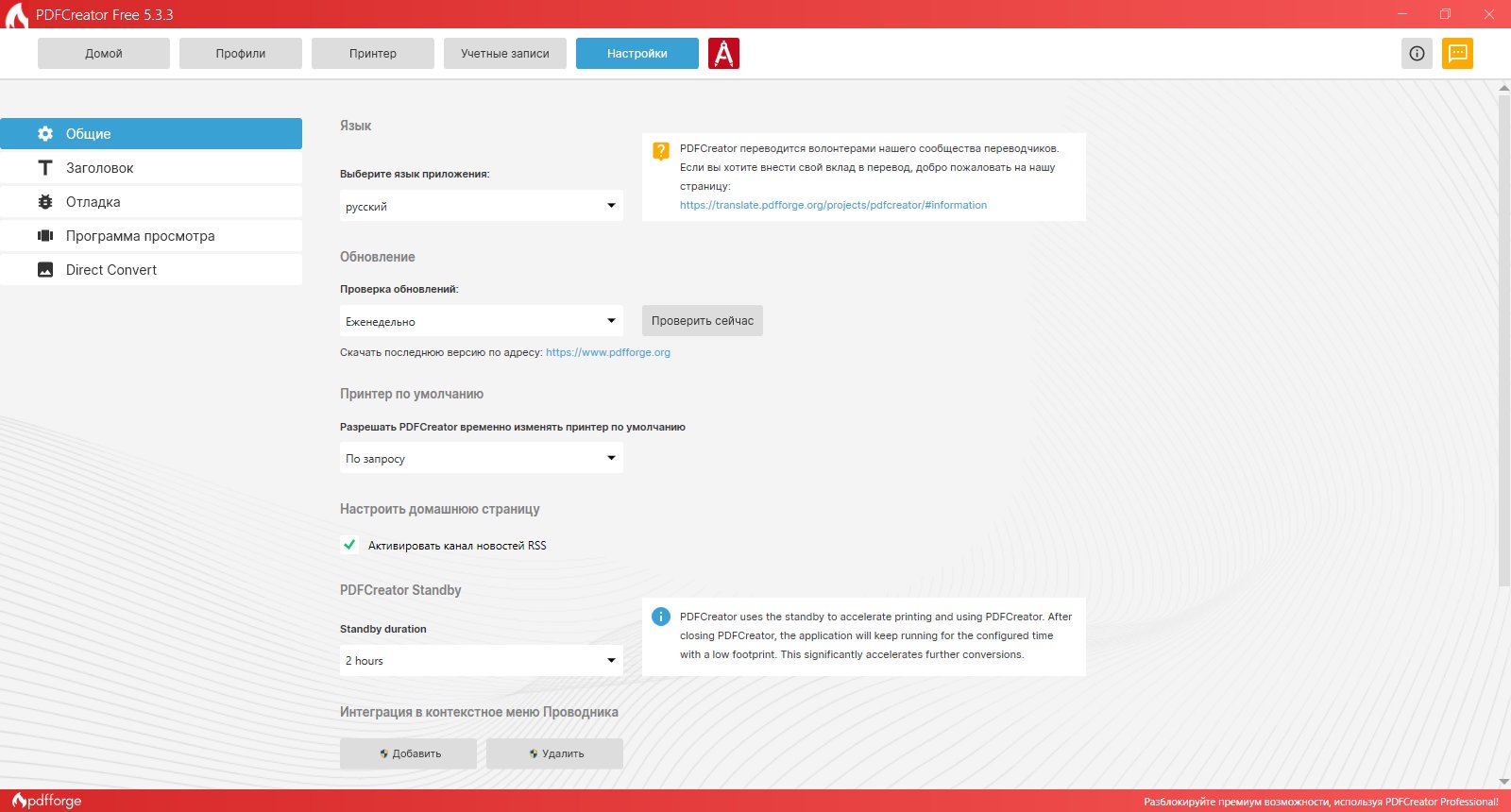This screenshot has height=812, width=1511.
Task: Click the scrollbar up arrow
Action: (1504, 88)
